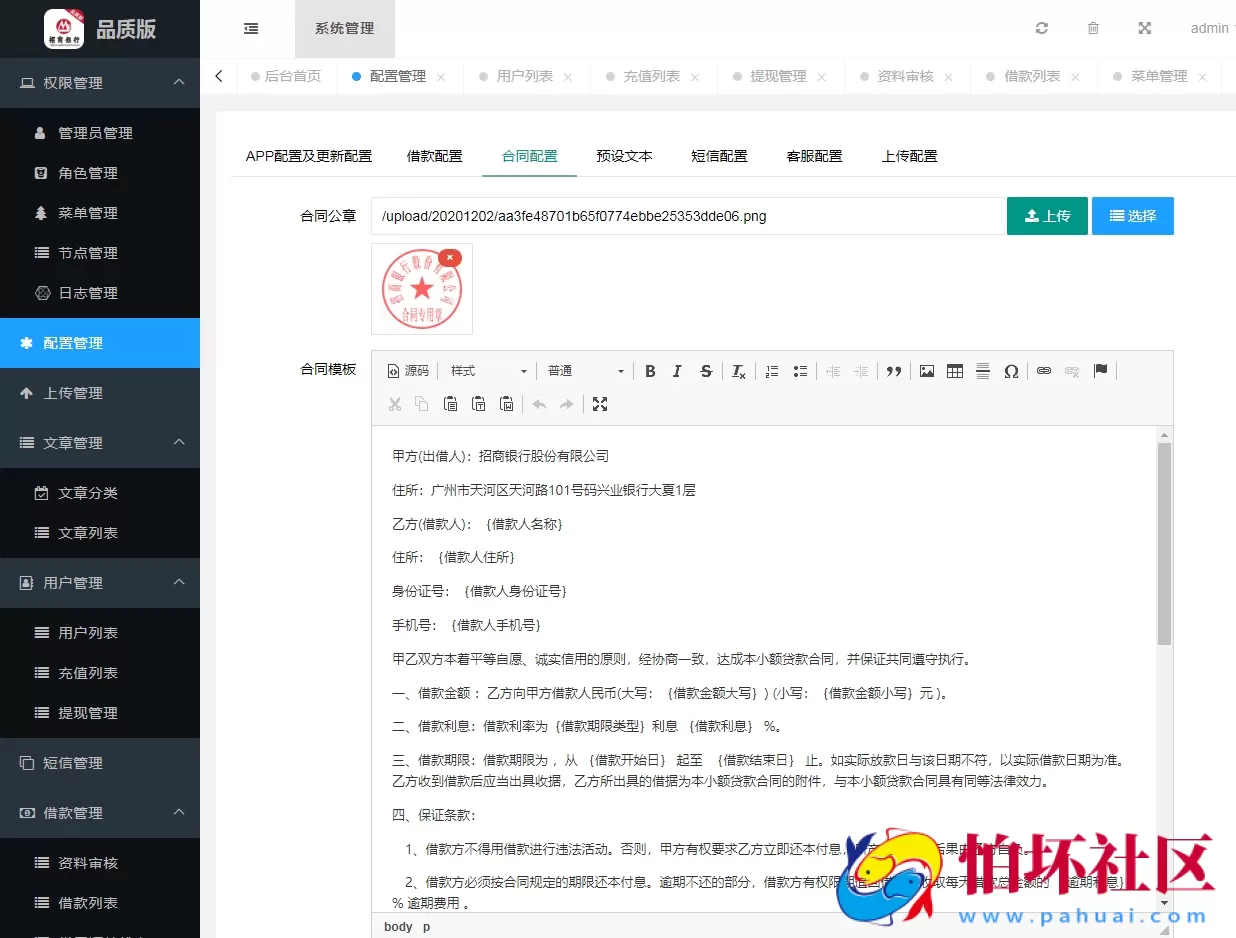This screenshot has width=1236, height=938.
Task: Toggle italic text formatting
Action: pos(677,371)
